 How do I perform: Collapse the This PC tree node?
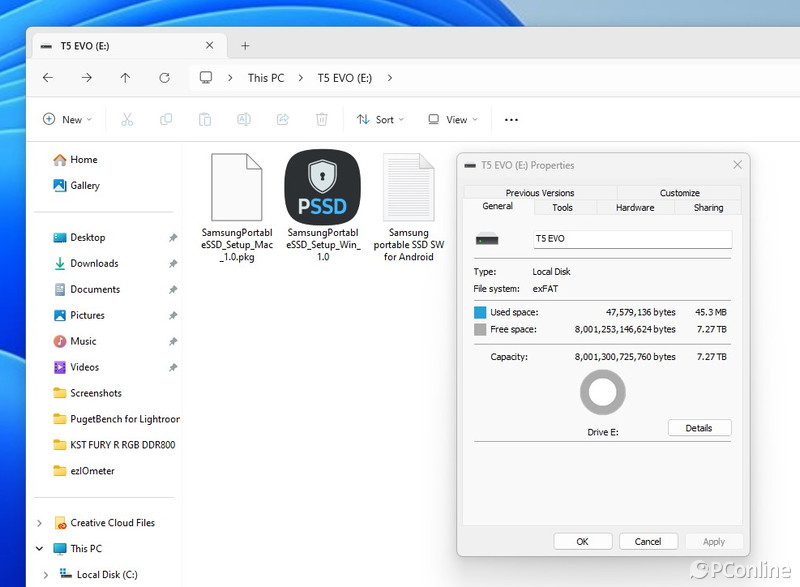coord(40,549)
